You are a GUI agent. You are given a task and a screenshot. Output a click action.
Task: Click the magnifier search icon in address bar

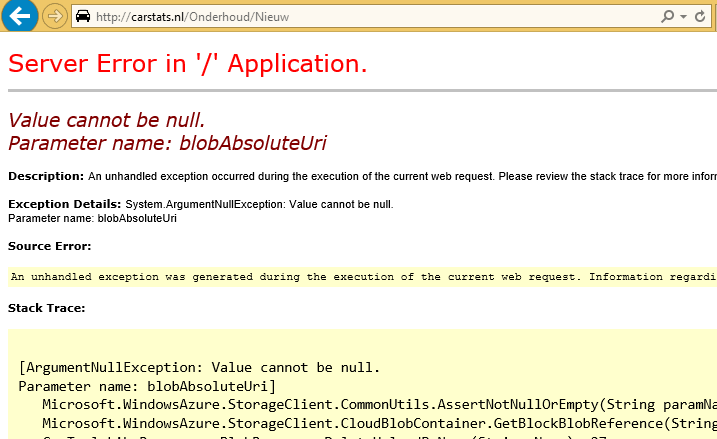[x=668, y=16]
